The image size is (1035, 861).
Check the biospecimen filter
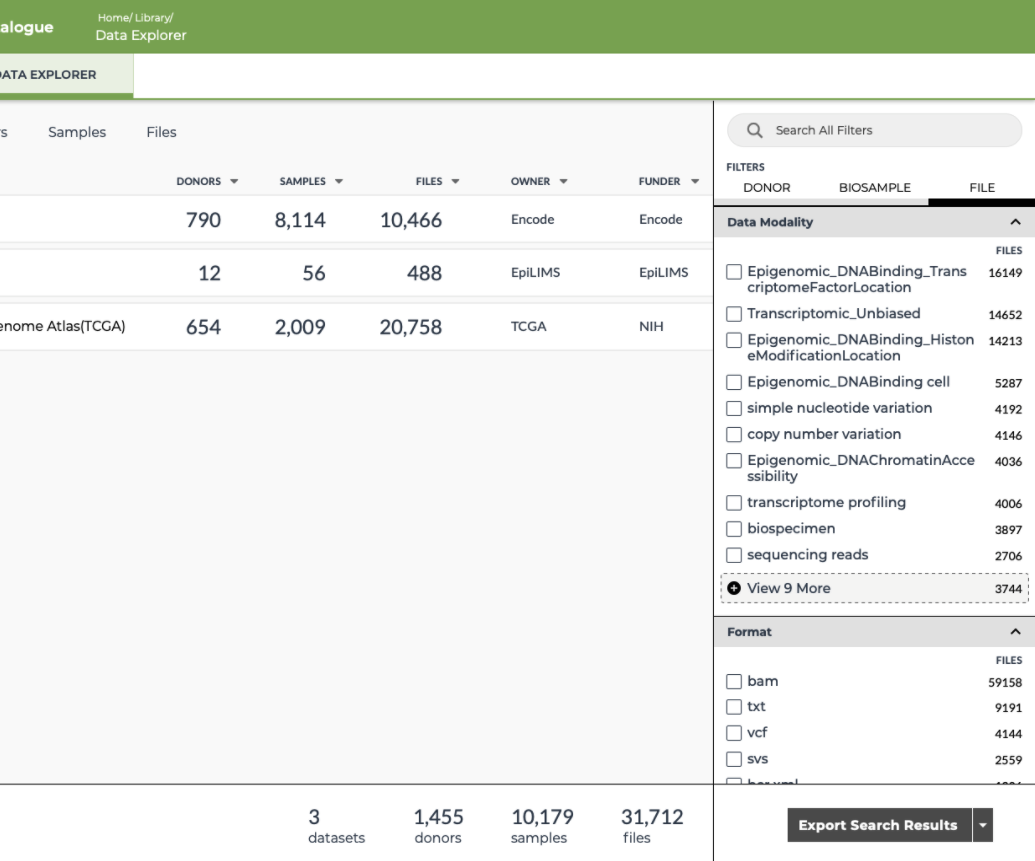(x=734, y=529)
